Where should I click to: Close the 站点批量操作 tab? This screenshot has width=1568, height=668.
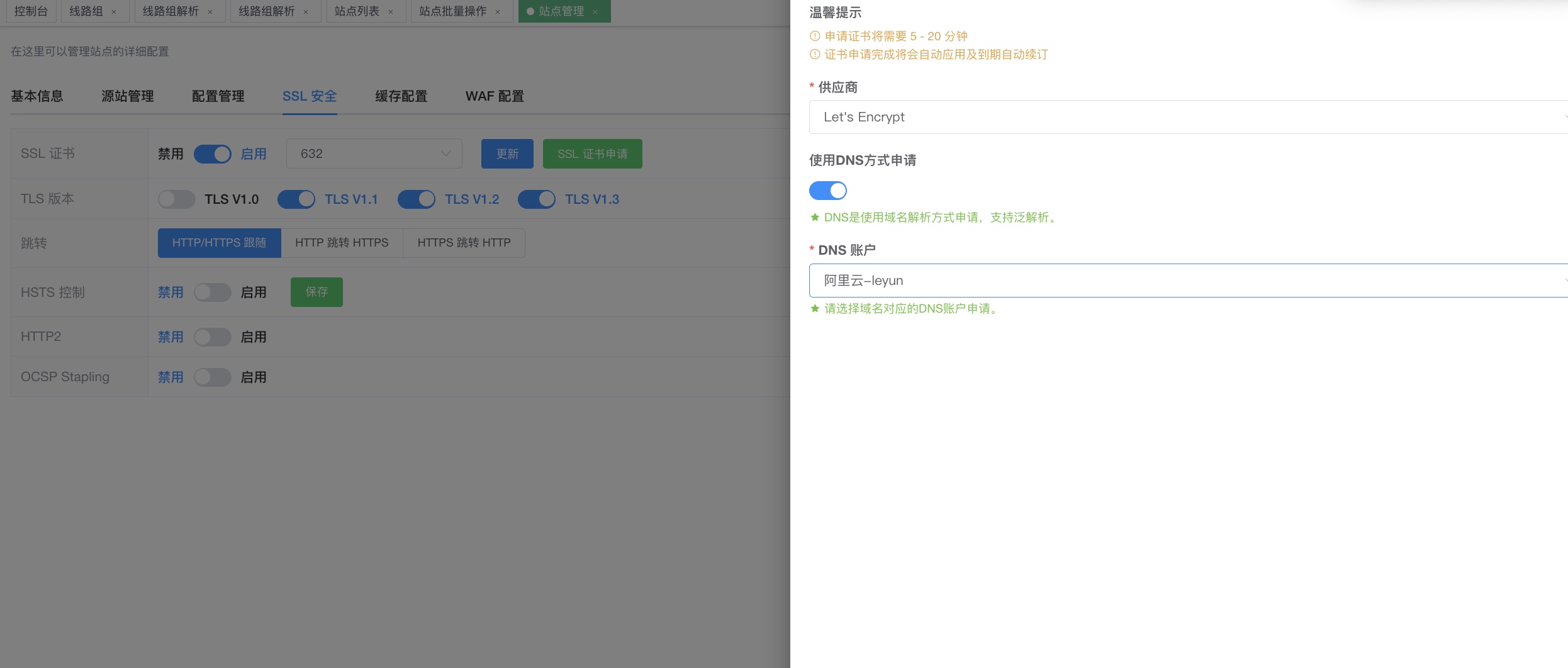tap(498, 12)
